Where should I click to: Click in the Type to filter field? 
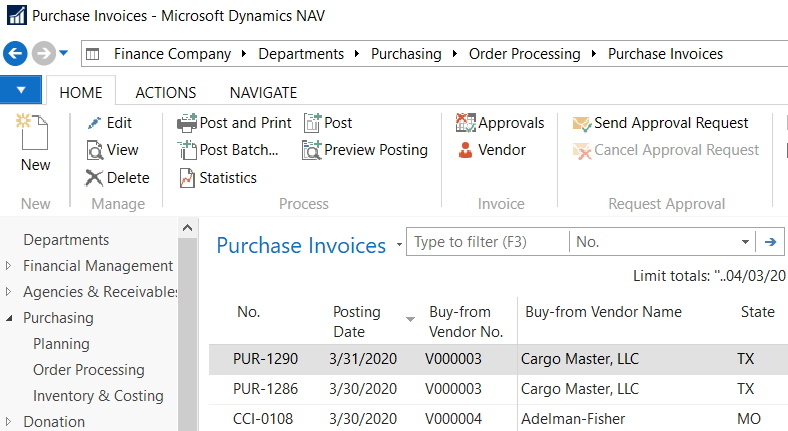(x=487, y=242)
